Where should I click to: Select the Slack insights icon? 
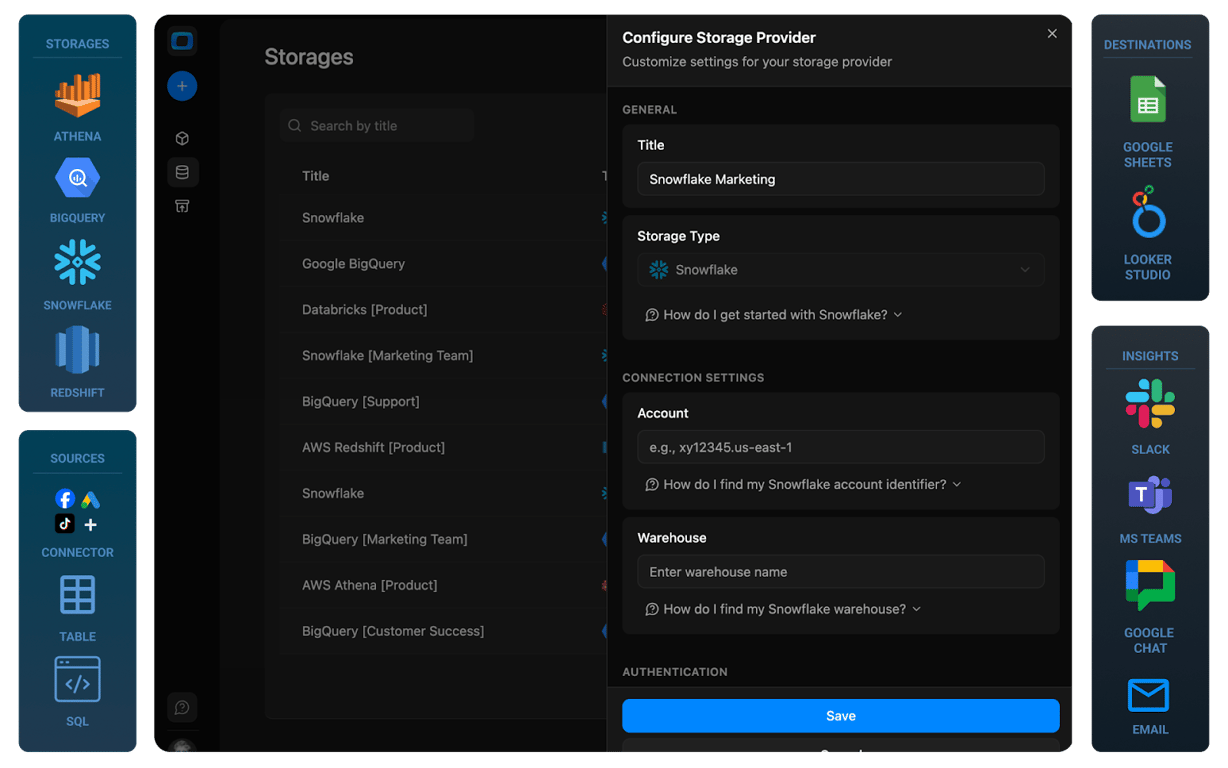[x=1150, y=404]
